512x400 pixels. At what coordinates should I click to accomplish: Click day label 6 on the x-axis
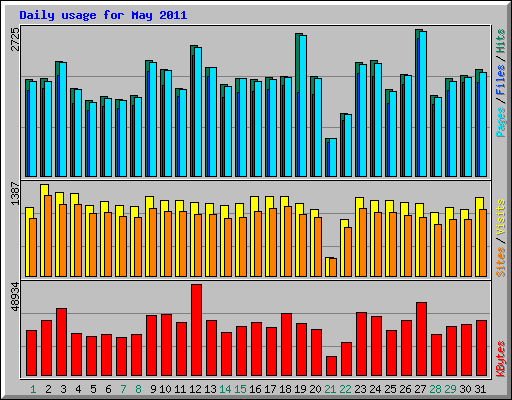[108, 389]
